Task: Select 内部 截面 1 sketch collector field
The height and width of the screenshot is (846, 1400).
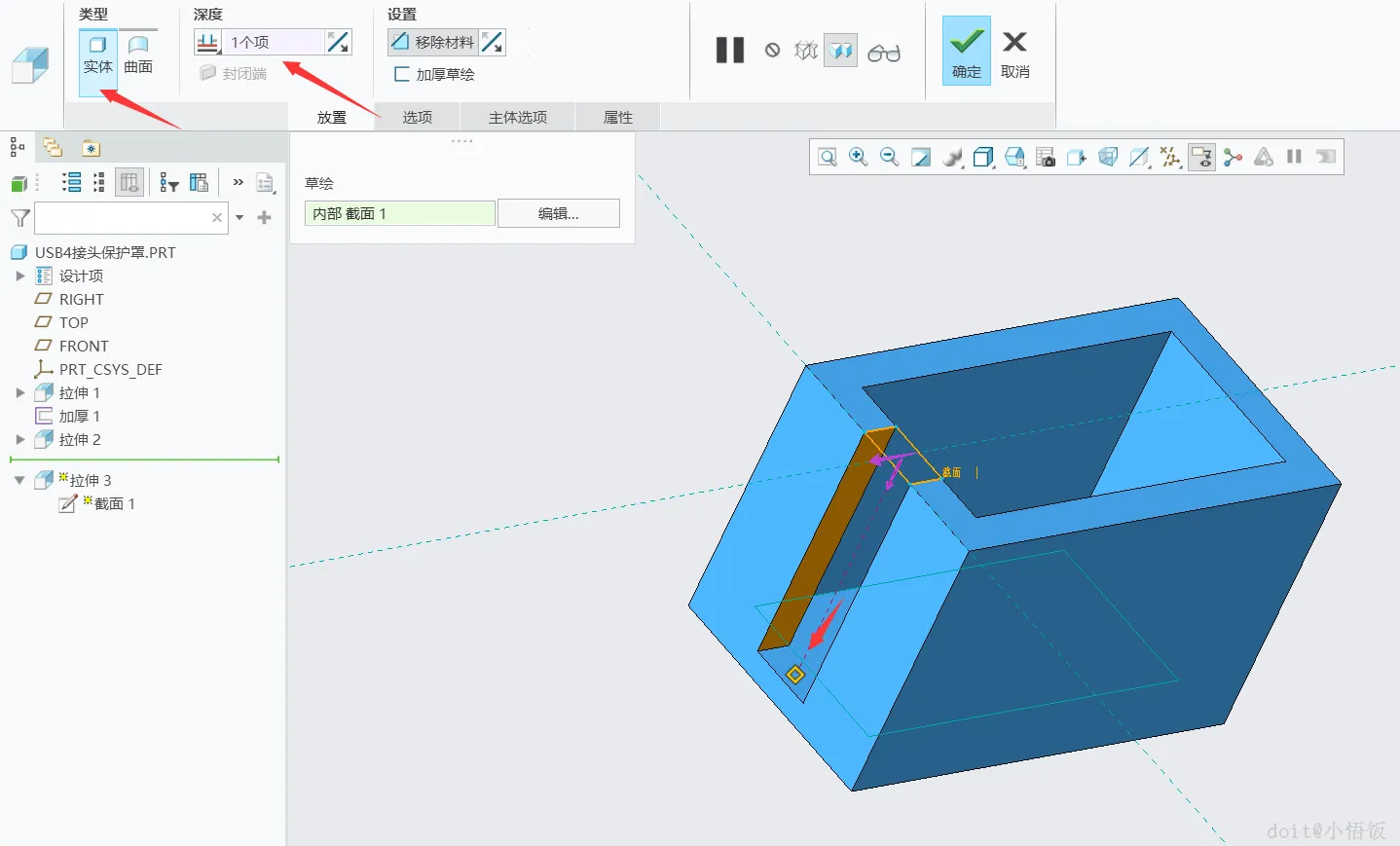Action: click(x=399, y=213)
